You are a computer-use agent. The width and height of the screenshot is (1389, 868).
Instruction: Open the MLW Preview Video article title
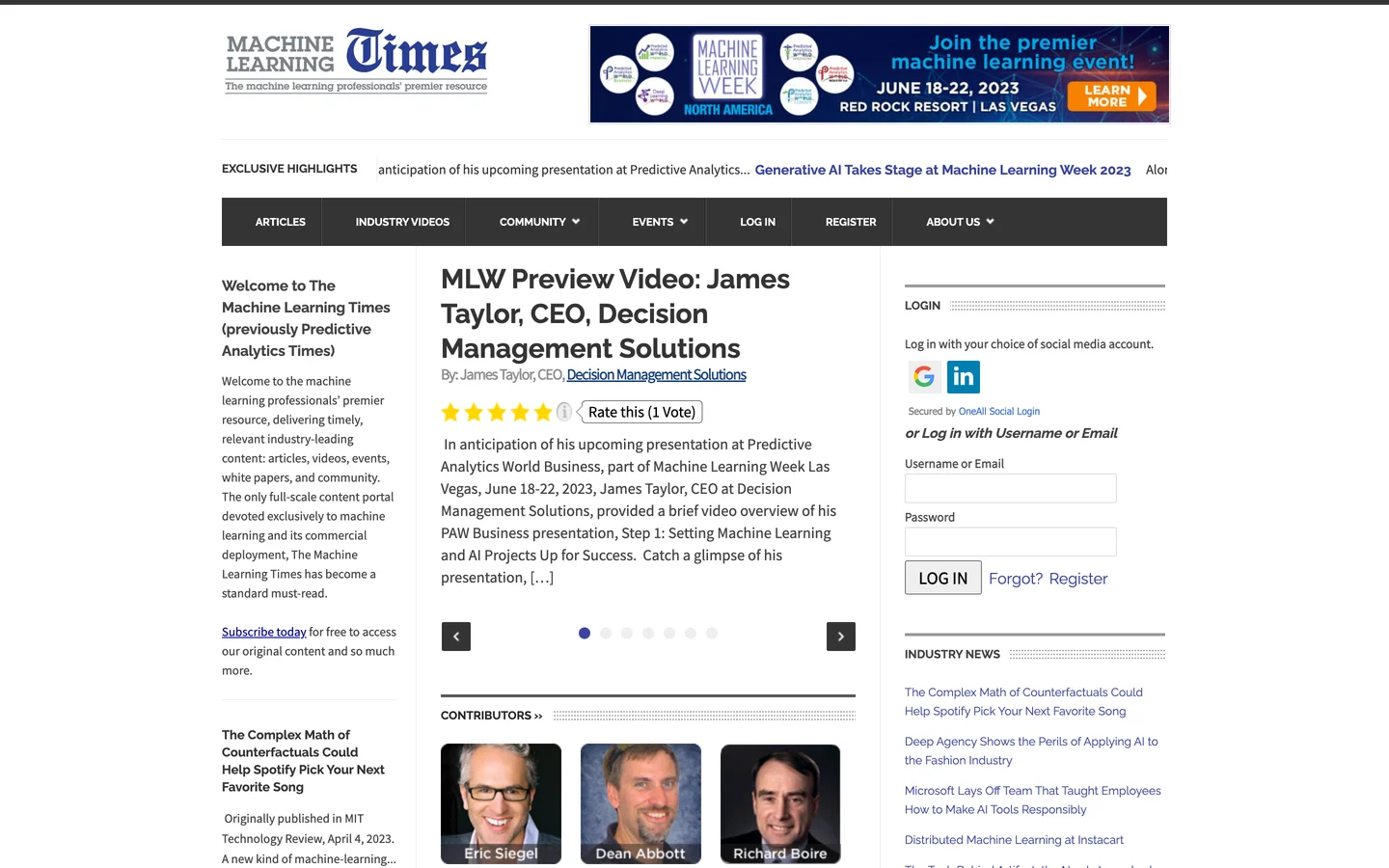tap(615, 313)
